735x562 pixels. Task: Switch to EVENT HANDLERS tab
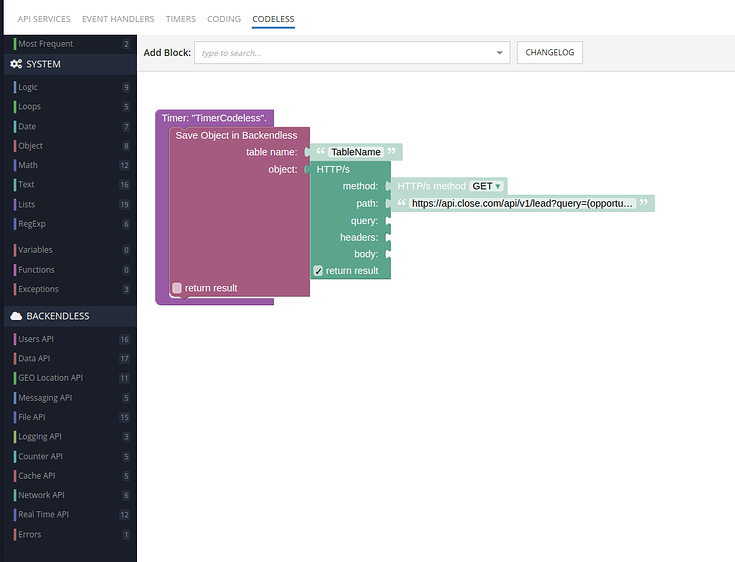[118, 19]
